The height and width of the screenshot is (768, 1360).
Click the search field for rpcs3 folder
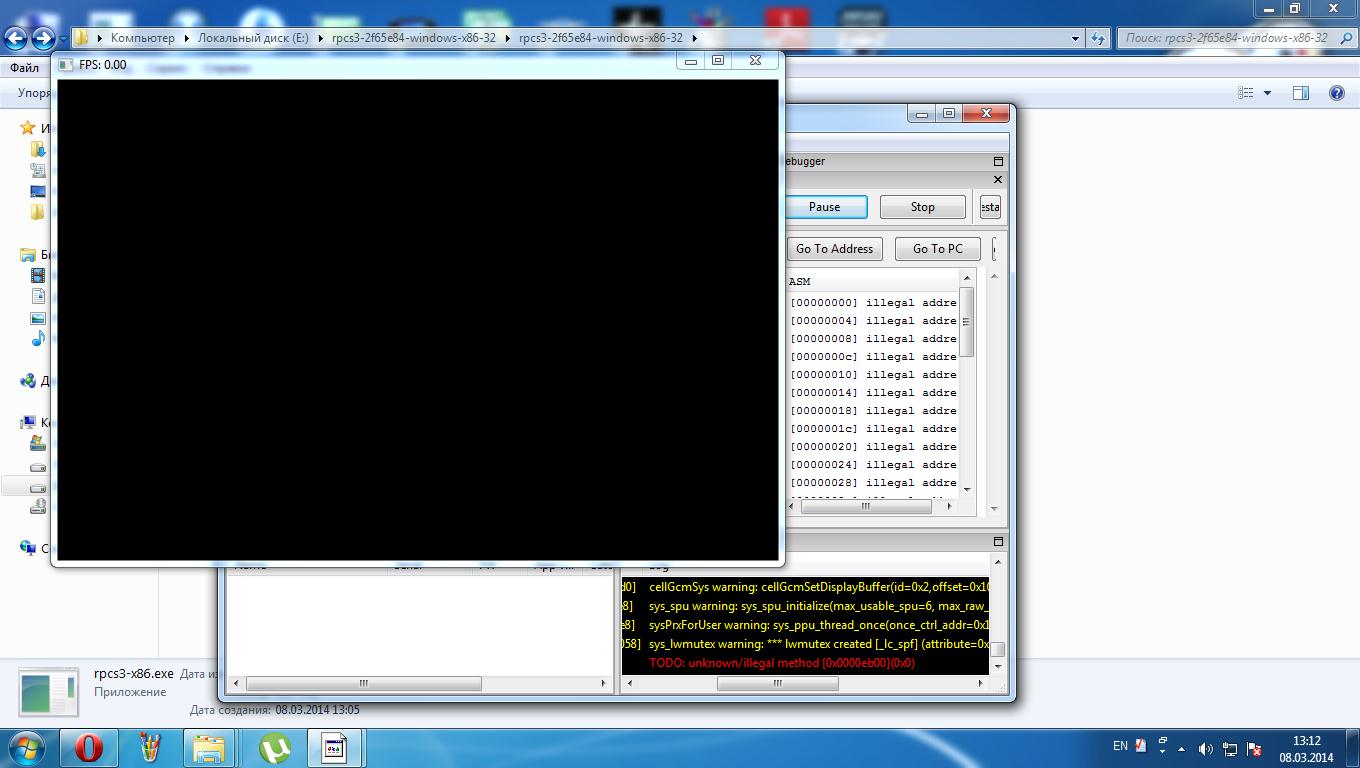pyautogui.click(x=1225, y=38)
